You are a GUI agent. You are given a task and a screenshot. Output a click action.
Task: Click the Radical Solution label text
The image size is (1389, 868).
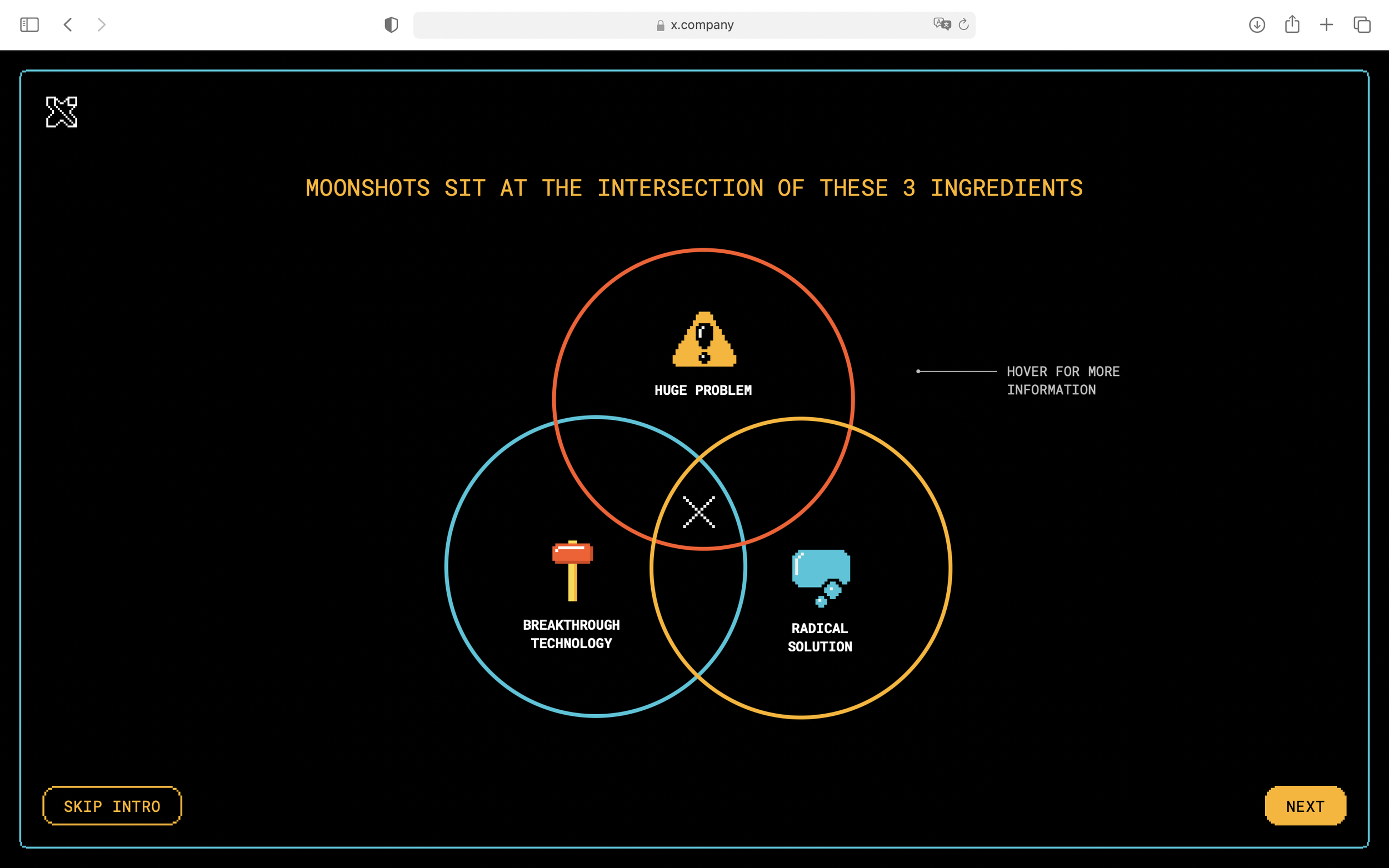pyautogui.click(x=820, y=637)
